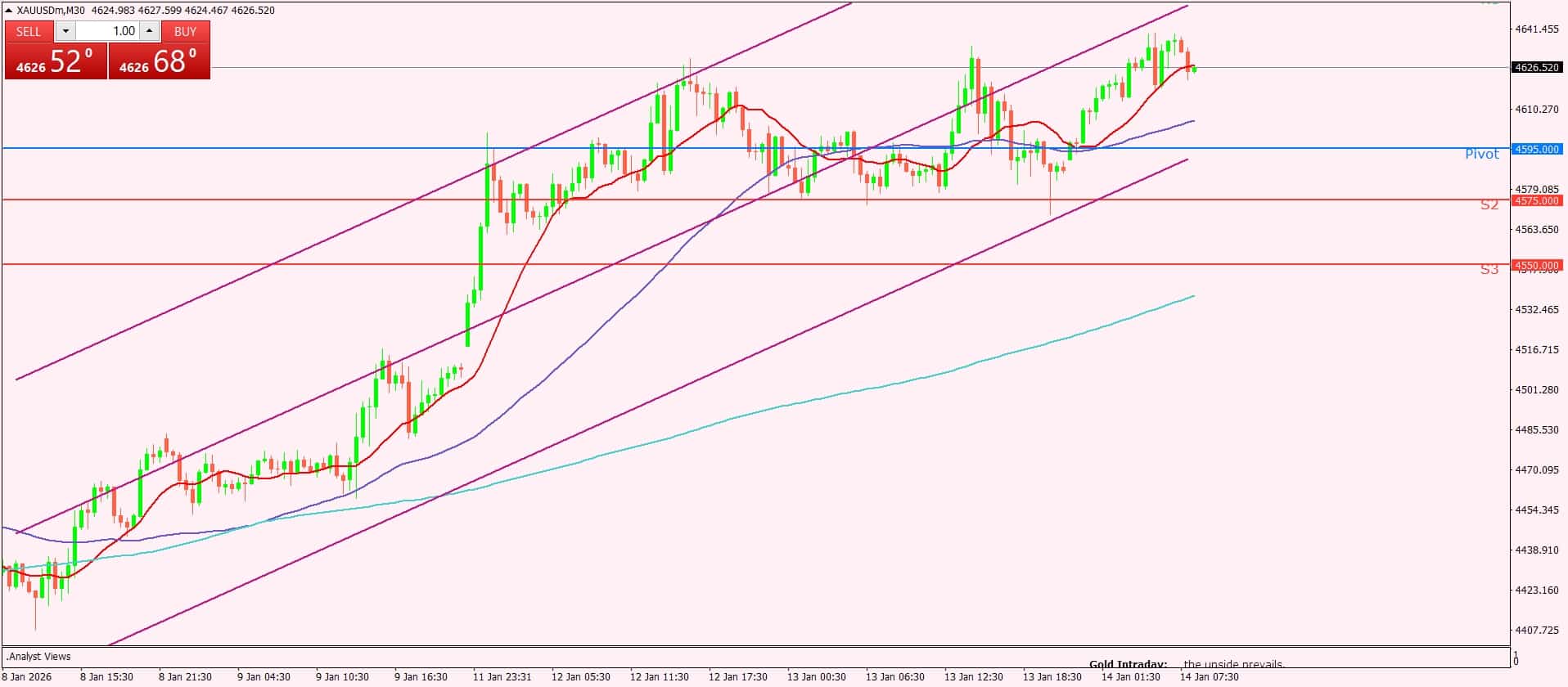Click the 4407.725 price scale value
Screen dimensions: 1568x687
1537,630
